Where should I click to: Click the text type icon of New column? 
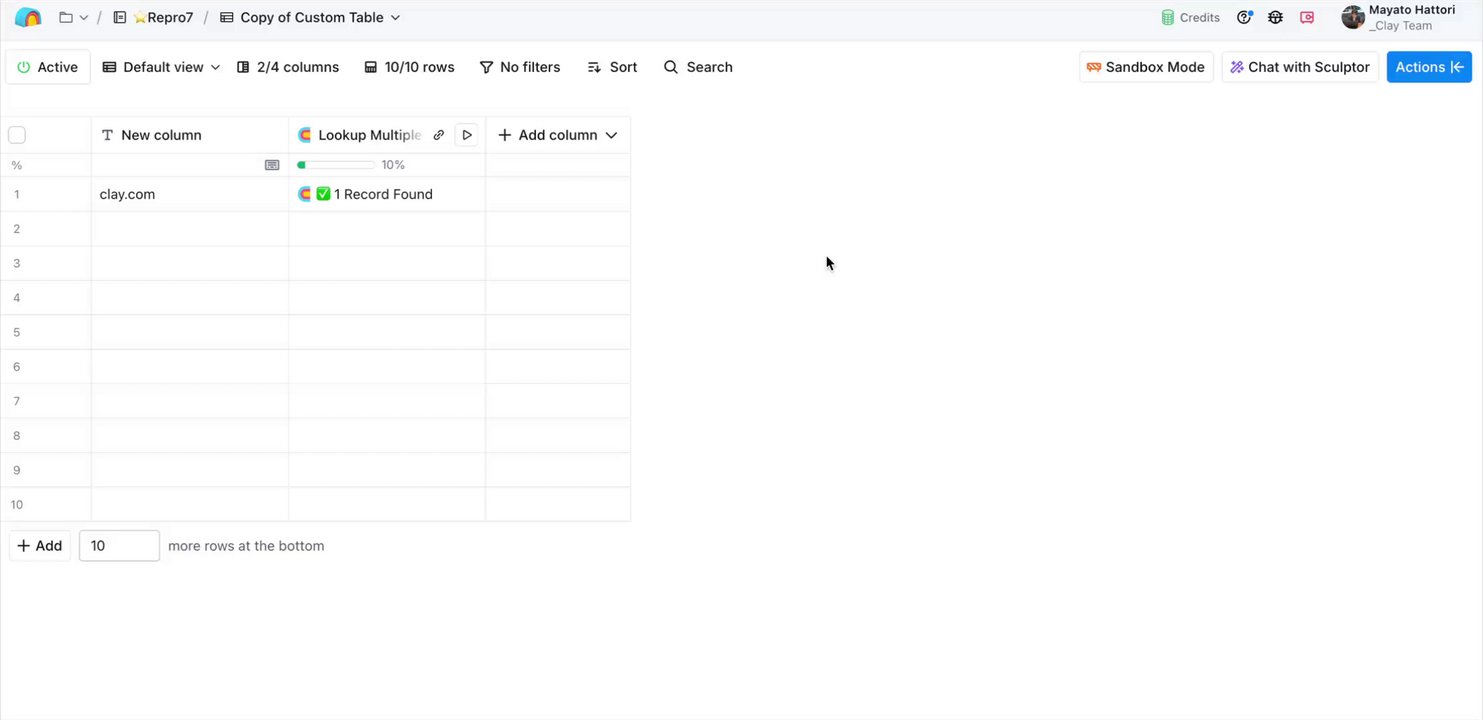click(x=107, y=135)
